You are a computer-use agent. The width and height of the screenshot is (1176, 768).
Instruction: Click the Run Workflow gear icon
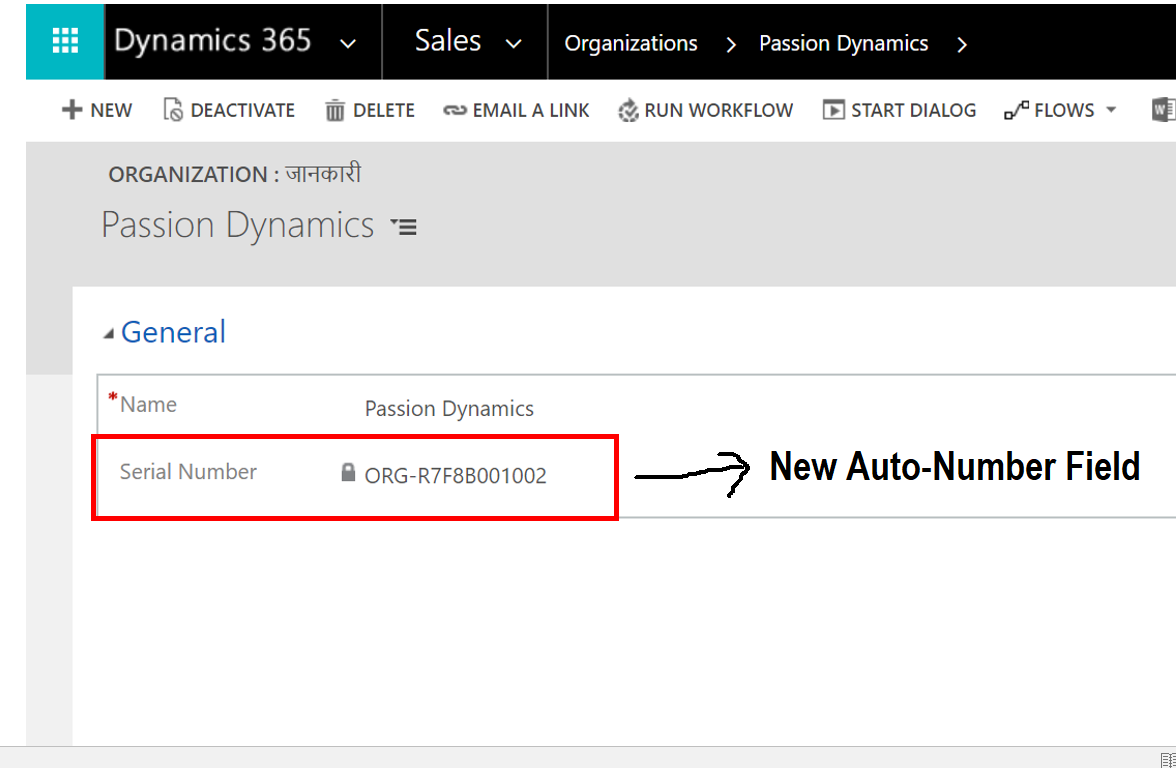[628, 111]
